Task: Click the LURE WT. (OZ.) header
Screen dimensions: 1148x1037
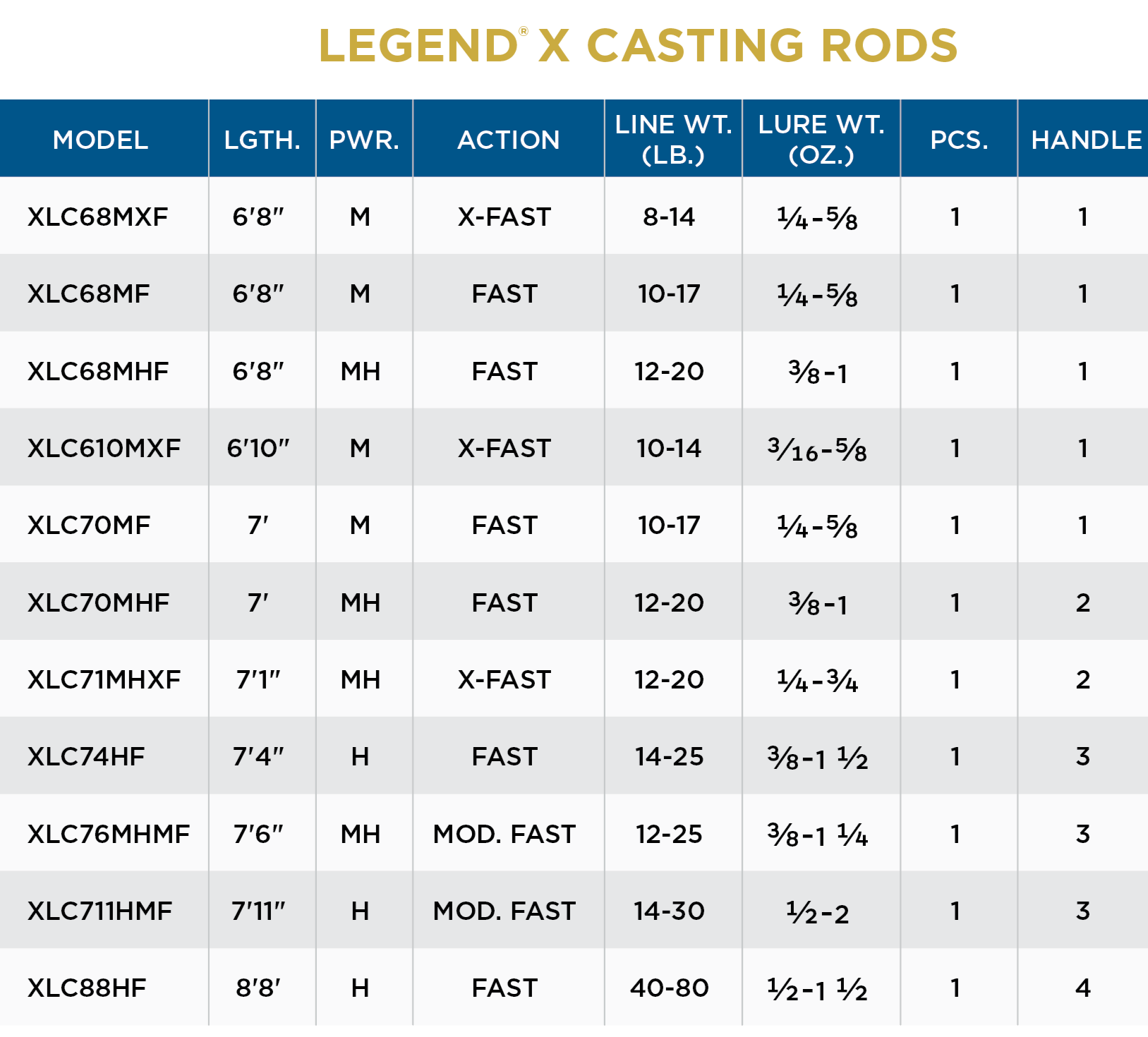Action: click(x=821, y=139)
